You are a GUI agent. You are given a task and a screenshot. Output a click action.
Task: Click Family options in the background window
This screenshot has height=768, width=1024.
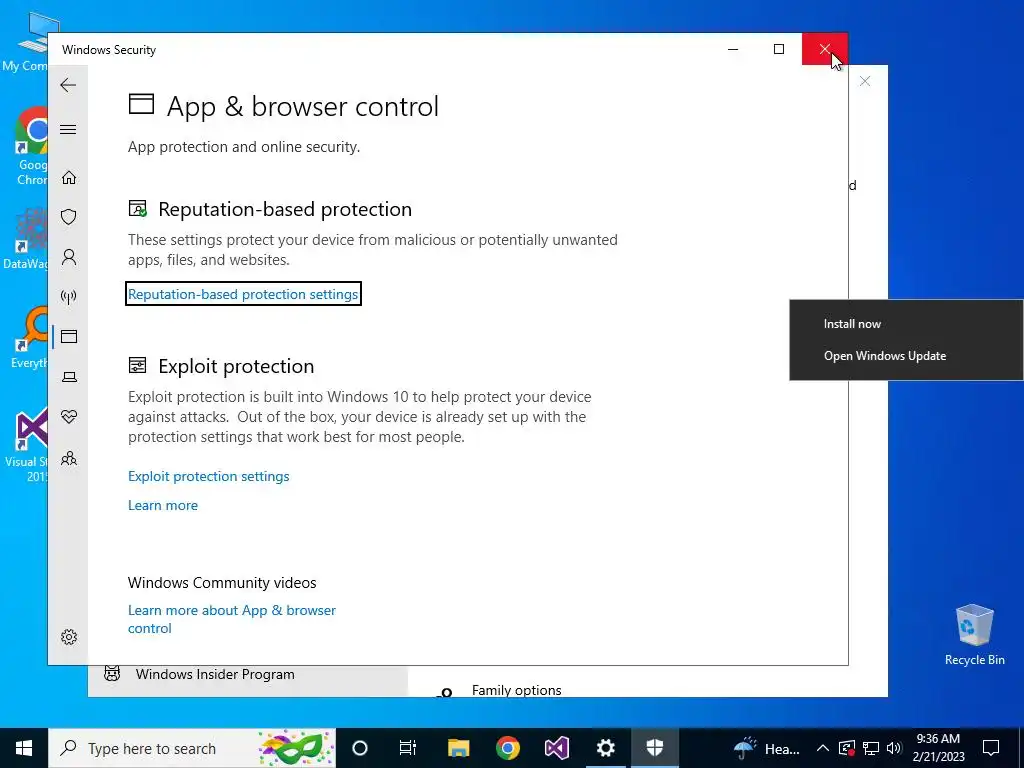(517, 690)
